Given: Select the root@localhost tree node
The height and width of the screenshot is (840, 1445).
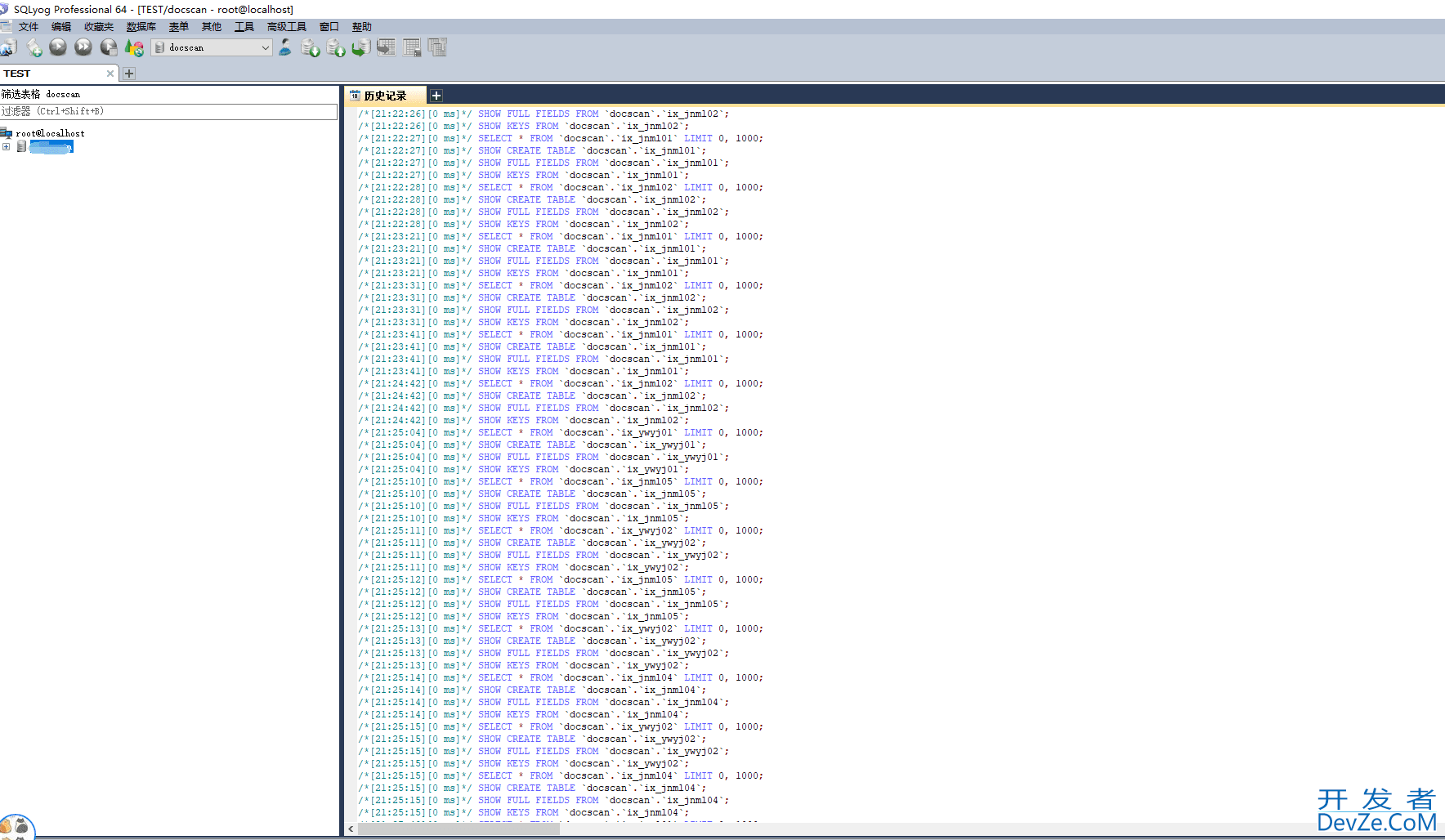Looking at the screenshot, I should [x=50, y=133].
